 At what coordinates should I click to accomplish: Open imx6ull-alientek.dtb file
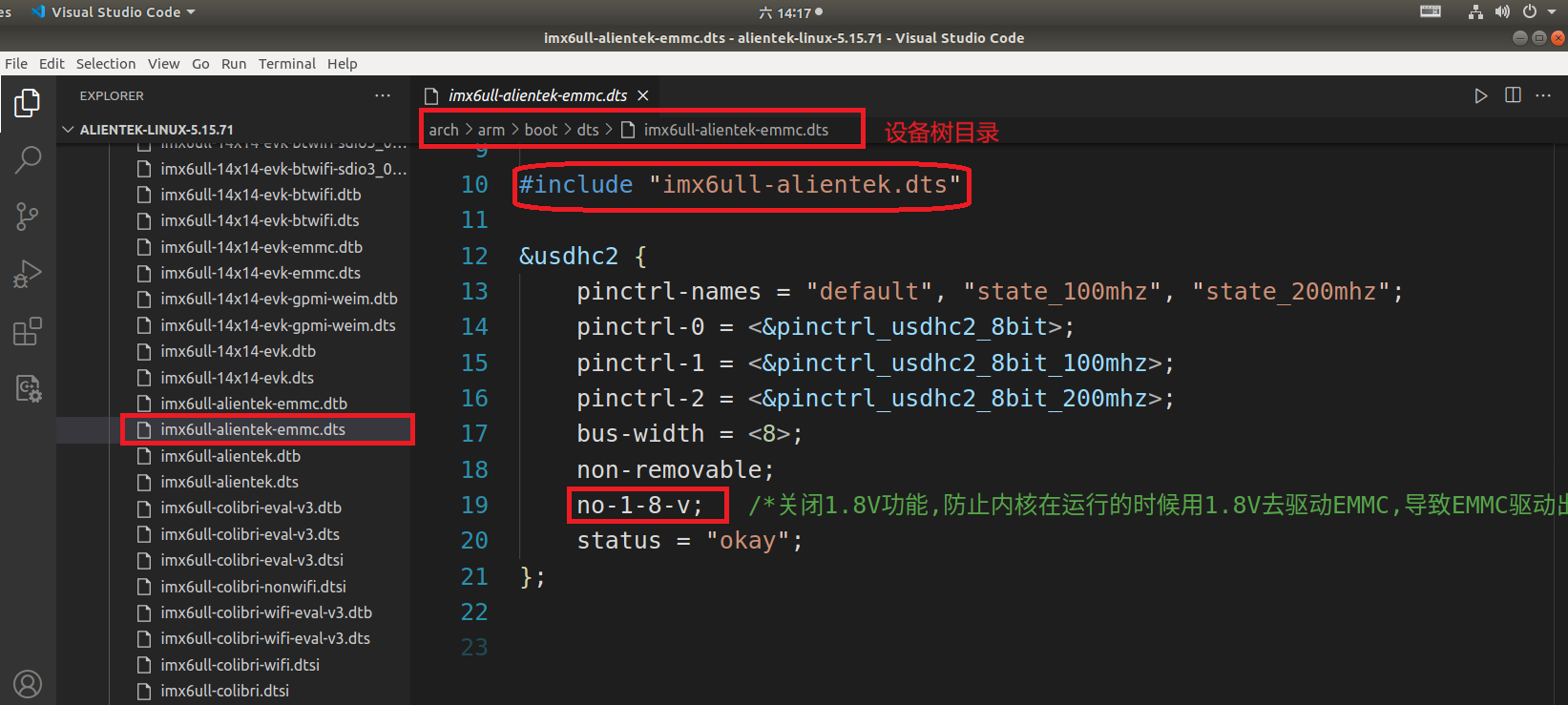tap(230, 456)
